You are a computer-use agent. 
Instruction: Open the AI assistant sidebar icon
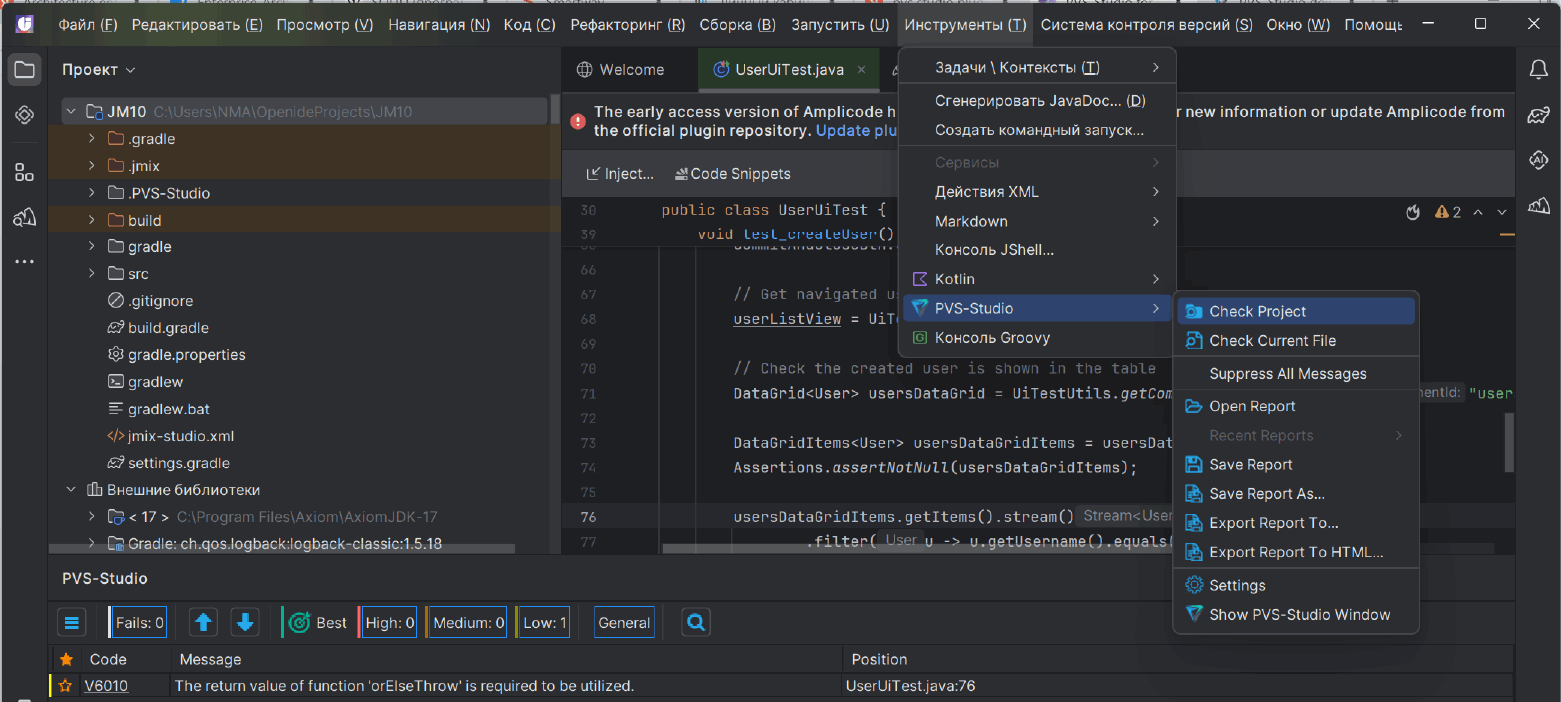1538,160
